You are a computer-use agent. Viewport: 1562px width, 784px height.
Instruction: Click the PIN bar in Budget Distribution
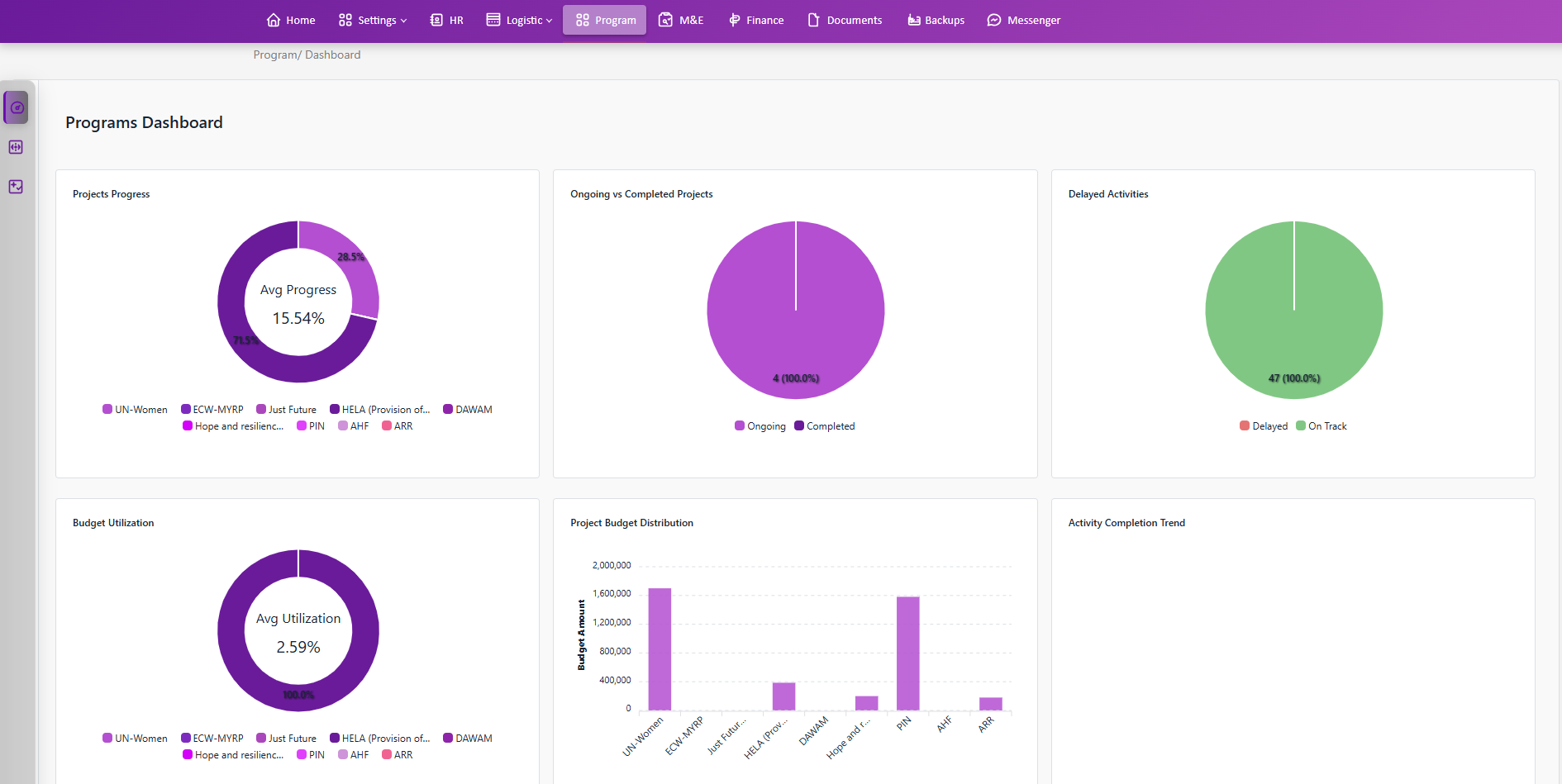(x=907, y=653)
